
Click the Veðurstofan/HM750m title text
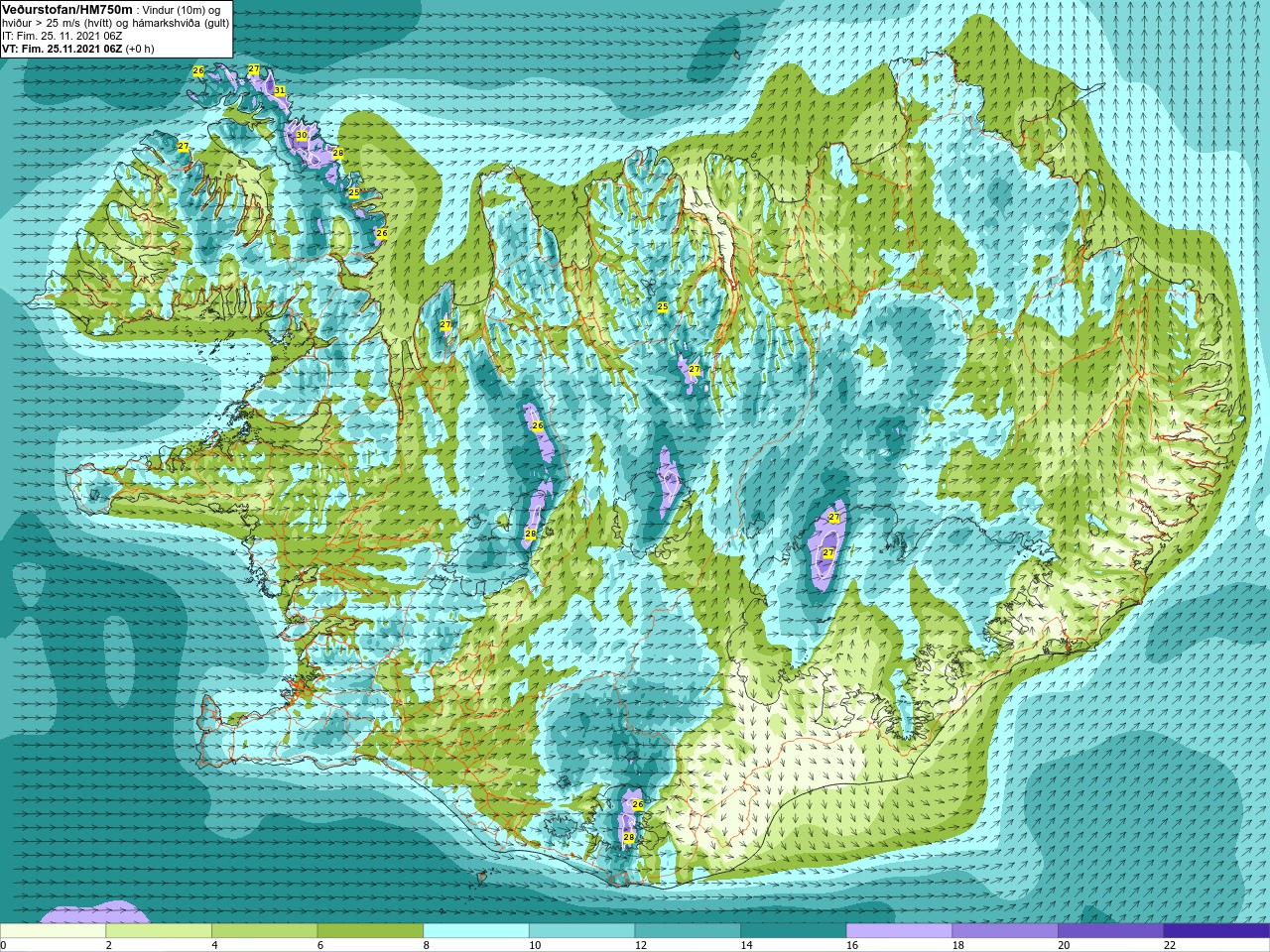coord(67,9)
